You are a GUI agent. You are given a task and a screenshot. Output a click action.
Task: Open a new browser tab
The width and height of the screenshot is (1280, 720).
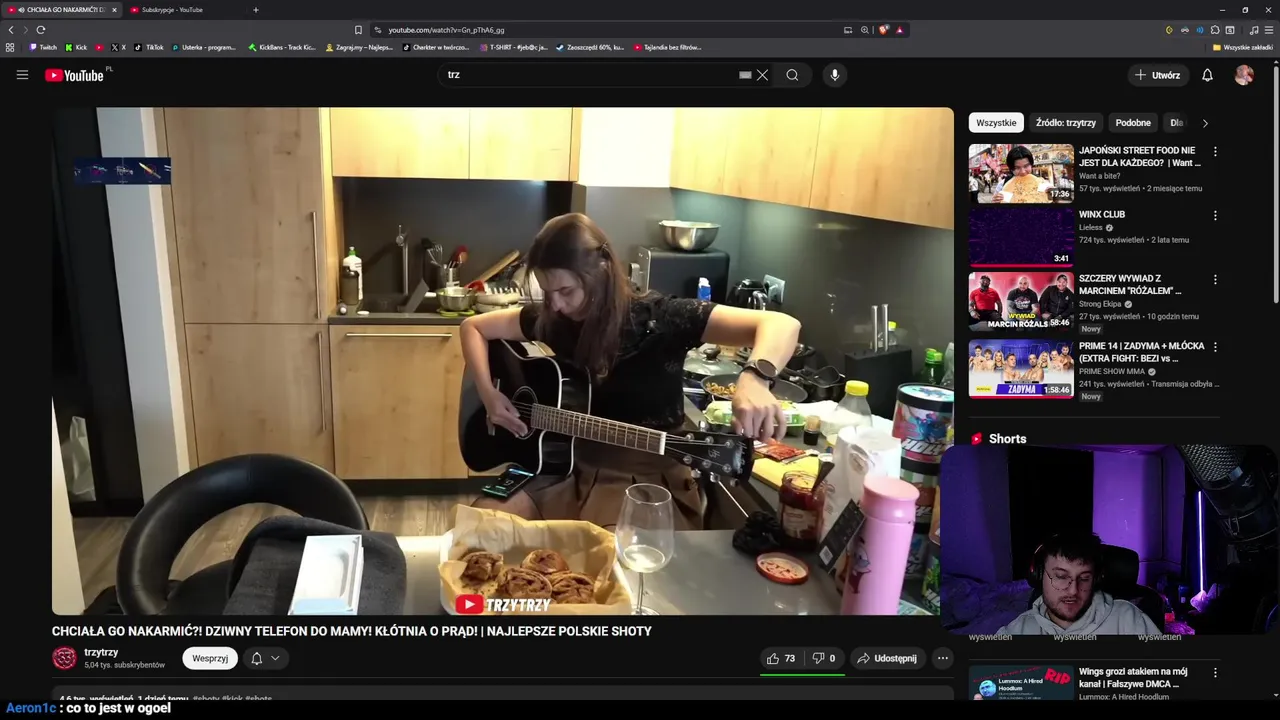(256, 10)
